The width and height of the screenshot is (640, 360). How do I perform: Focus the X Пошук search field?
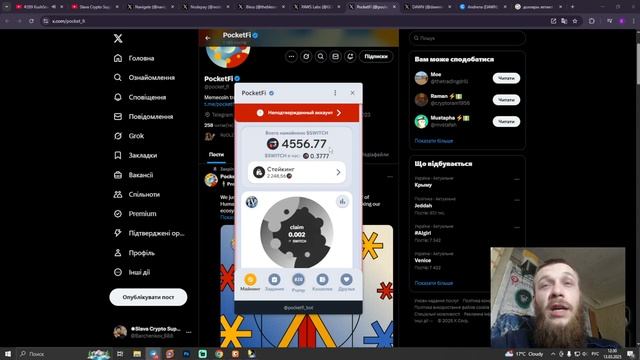point(467,38)
